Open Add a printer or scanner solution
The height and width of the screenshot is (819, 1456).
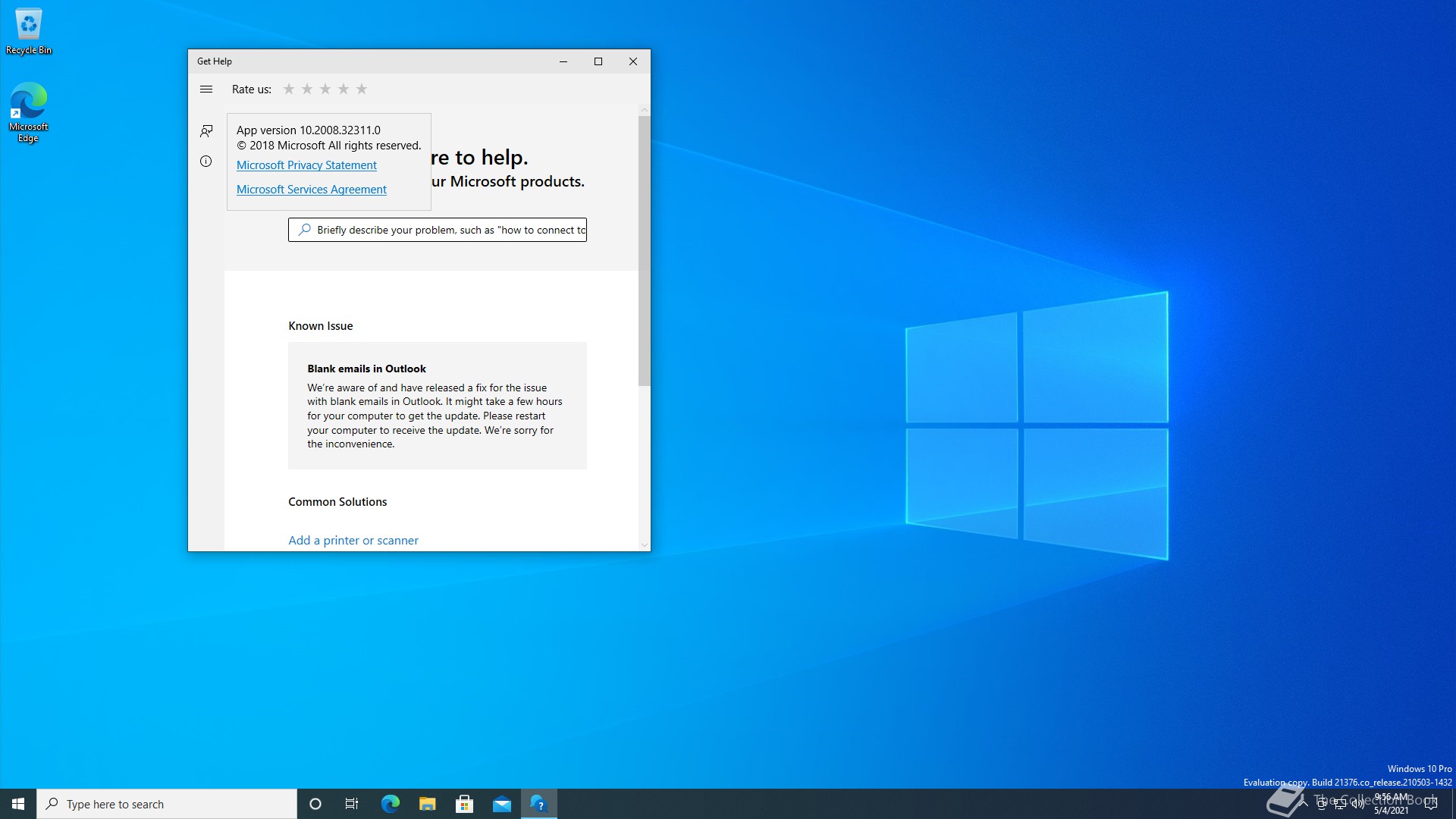pyautogui.click(x=353, y=541)
